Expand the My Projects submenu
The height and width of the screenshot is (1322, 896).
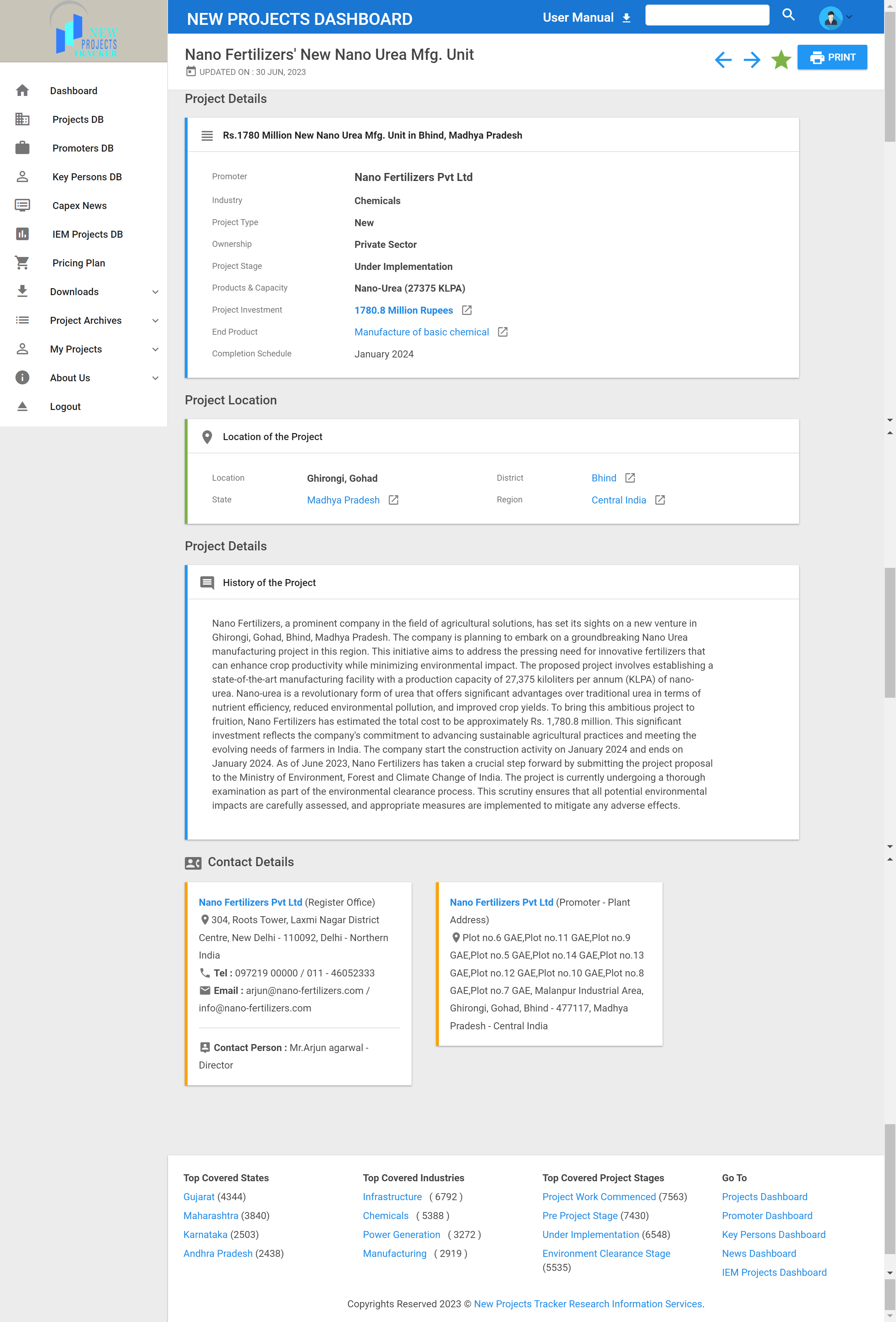(x=155, y=349)
